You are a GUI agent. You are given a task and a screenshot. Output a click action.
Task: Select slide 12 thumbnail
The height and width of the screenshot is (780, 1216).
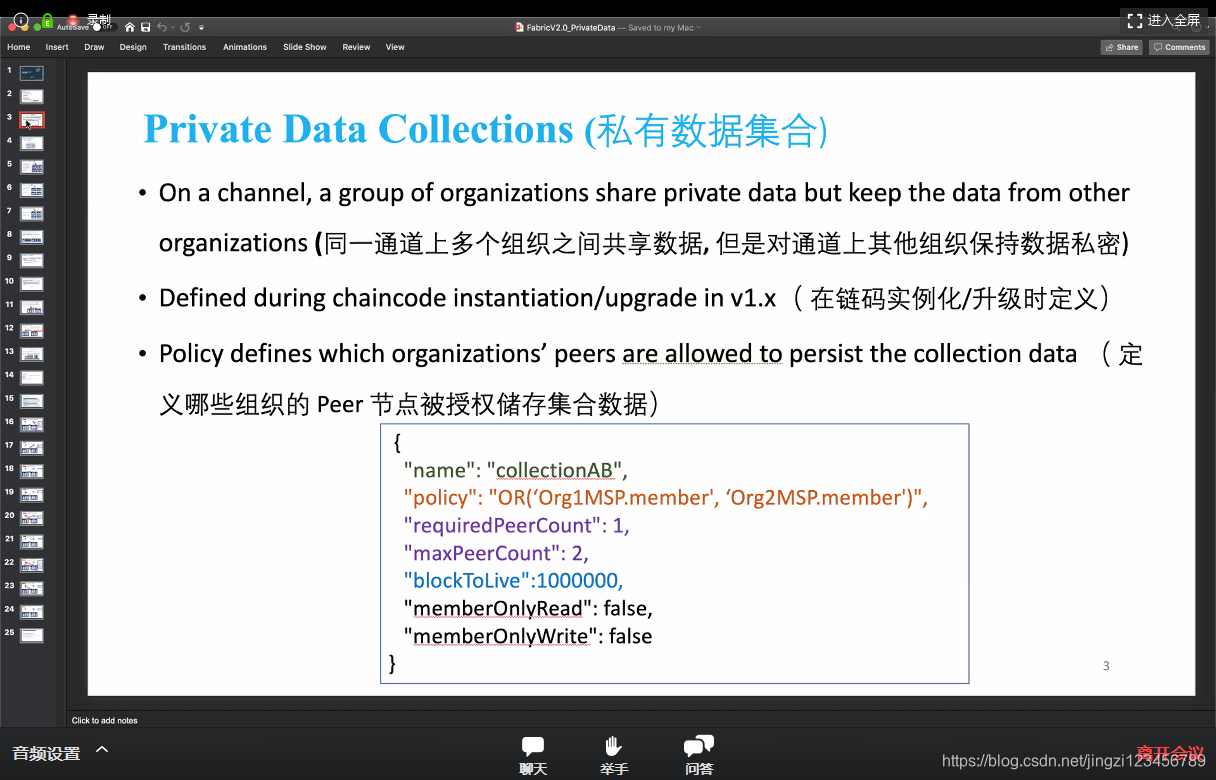32,331
